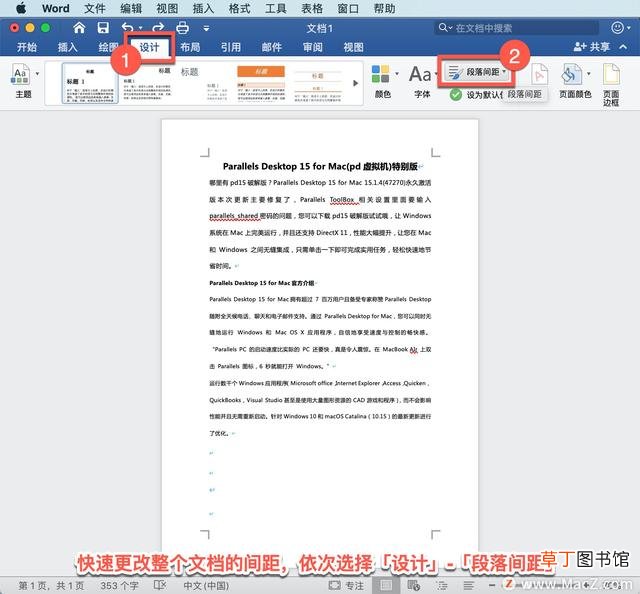
Task: Open the Word application menu
Action: (x=56, y=8)
